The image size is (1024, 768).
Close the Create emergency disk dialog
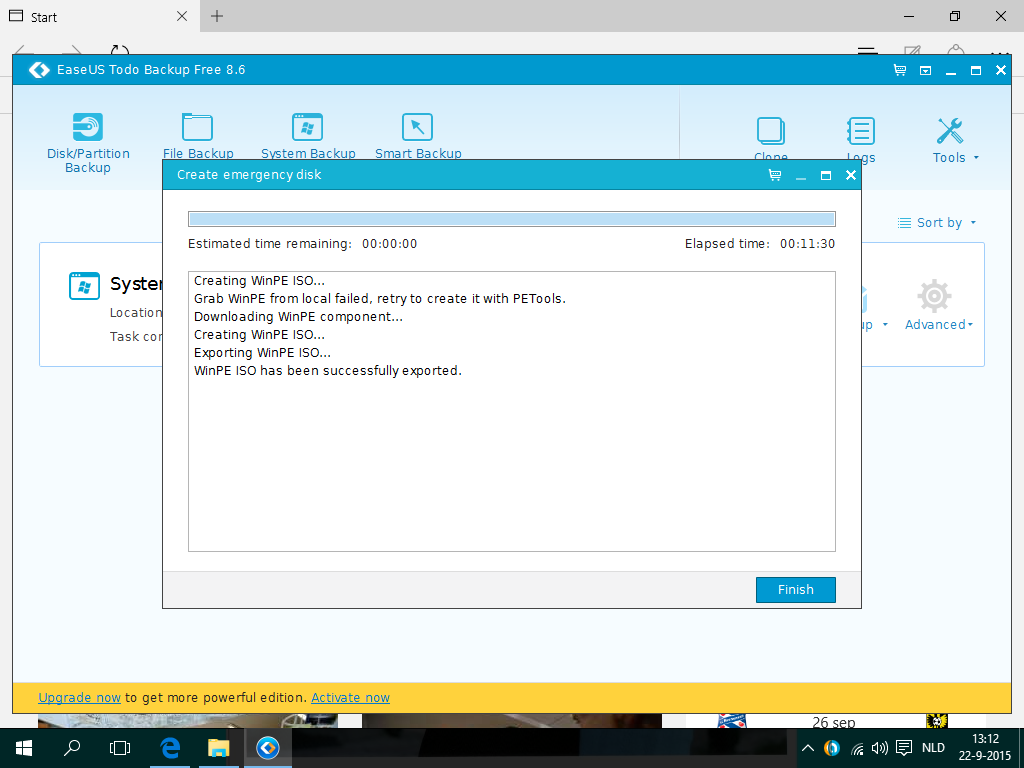[x=850, y=175]
